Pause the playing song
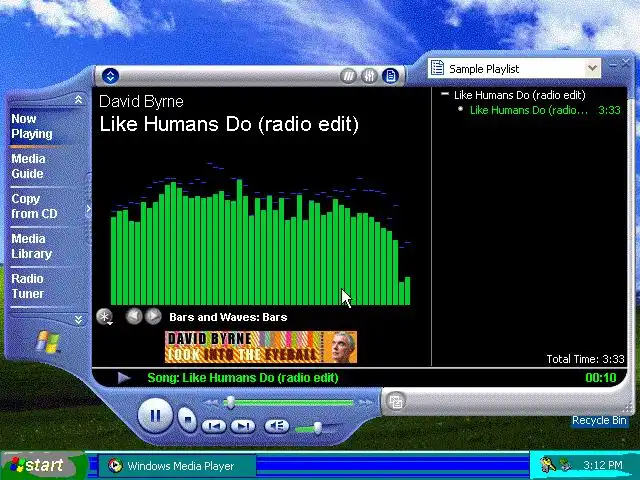The height and width of the screenshot is (480, 640). pos(155,416)
